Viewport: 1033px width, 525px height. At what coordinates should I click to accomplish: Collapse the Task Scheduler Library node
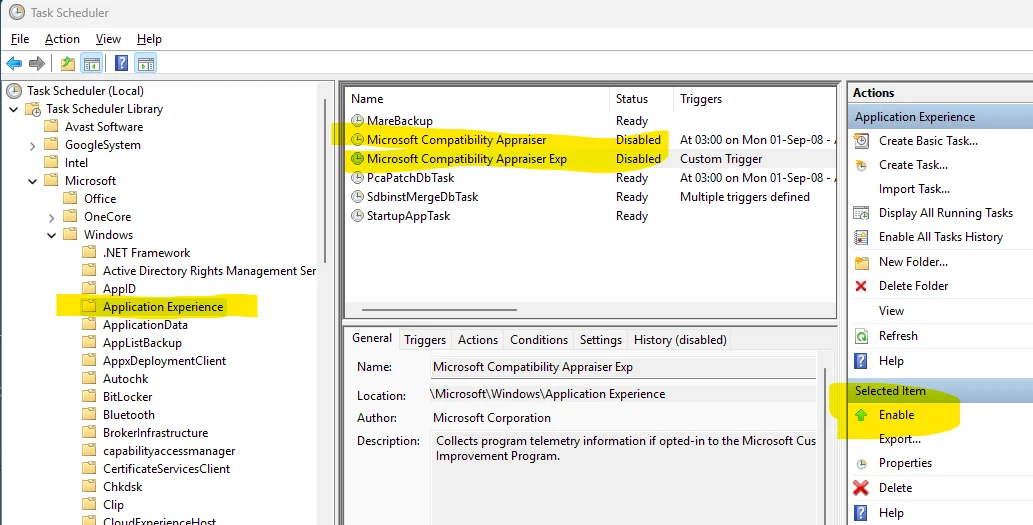[x=14, y=109]
